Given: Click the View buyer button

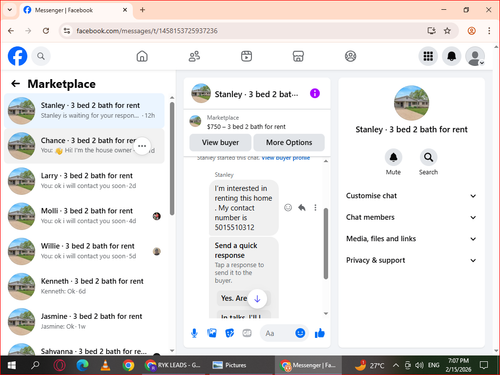Looking at the screenshot, I should [x=220, y=142].
